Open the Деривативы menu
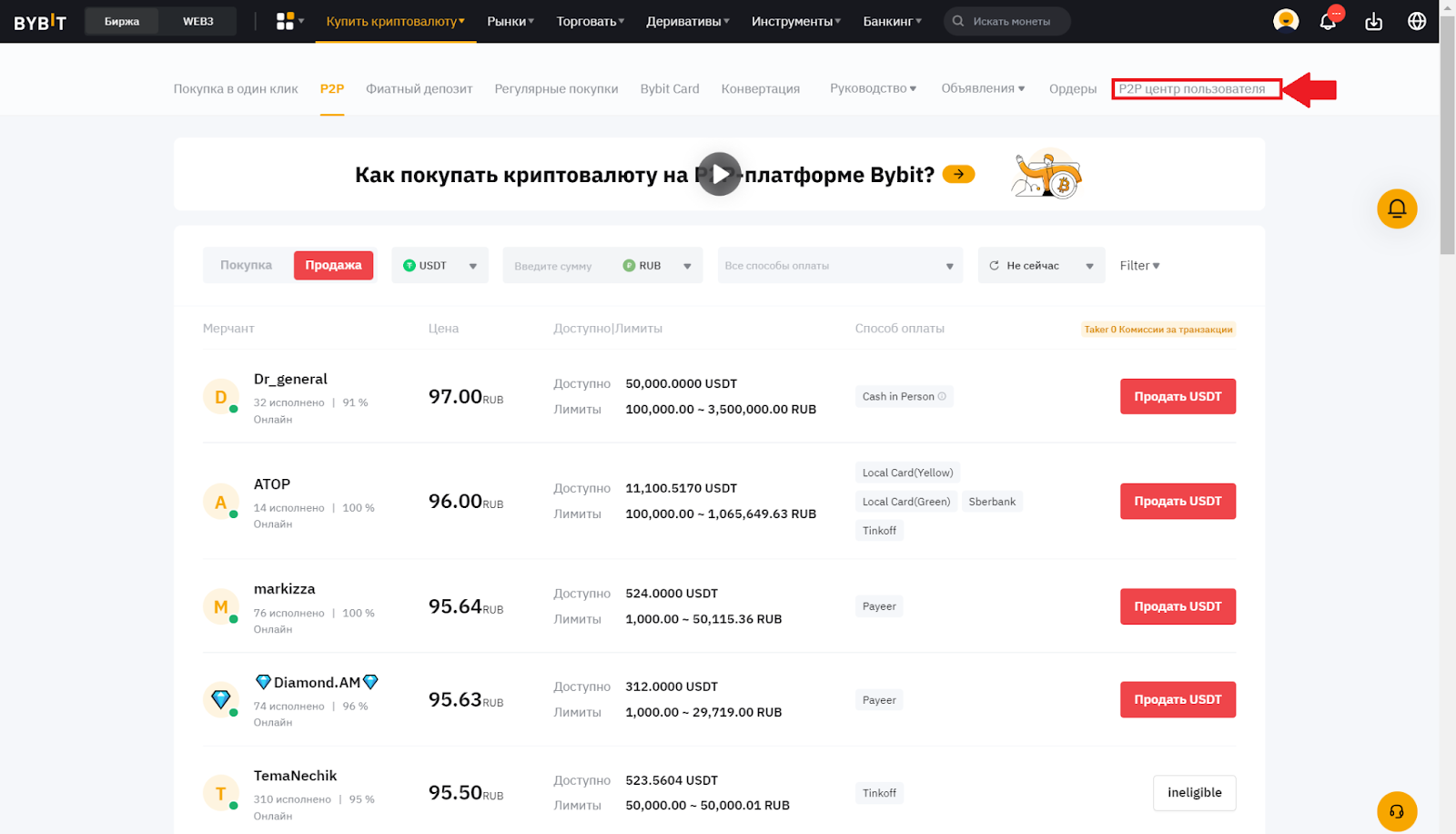 coord(688,21)
